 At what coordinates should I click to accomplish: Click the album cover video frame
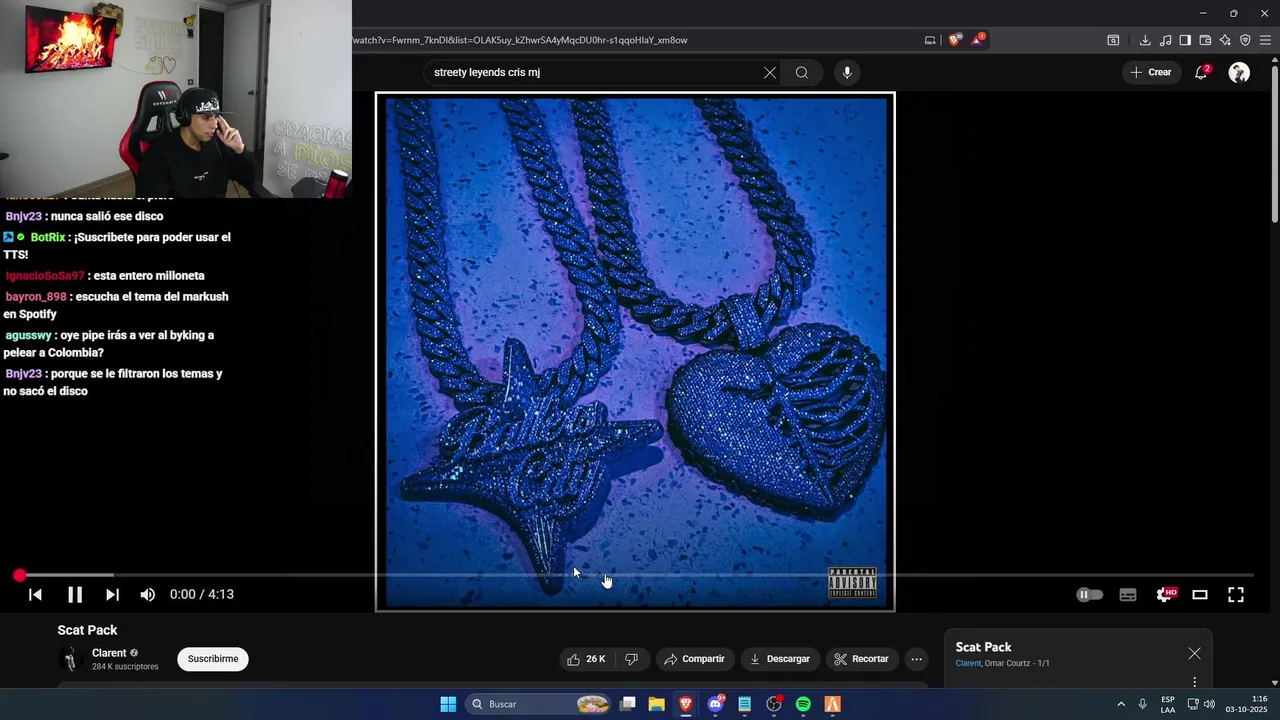635,351
